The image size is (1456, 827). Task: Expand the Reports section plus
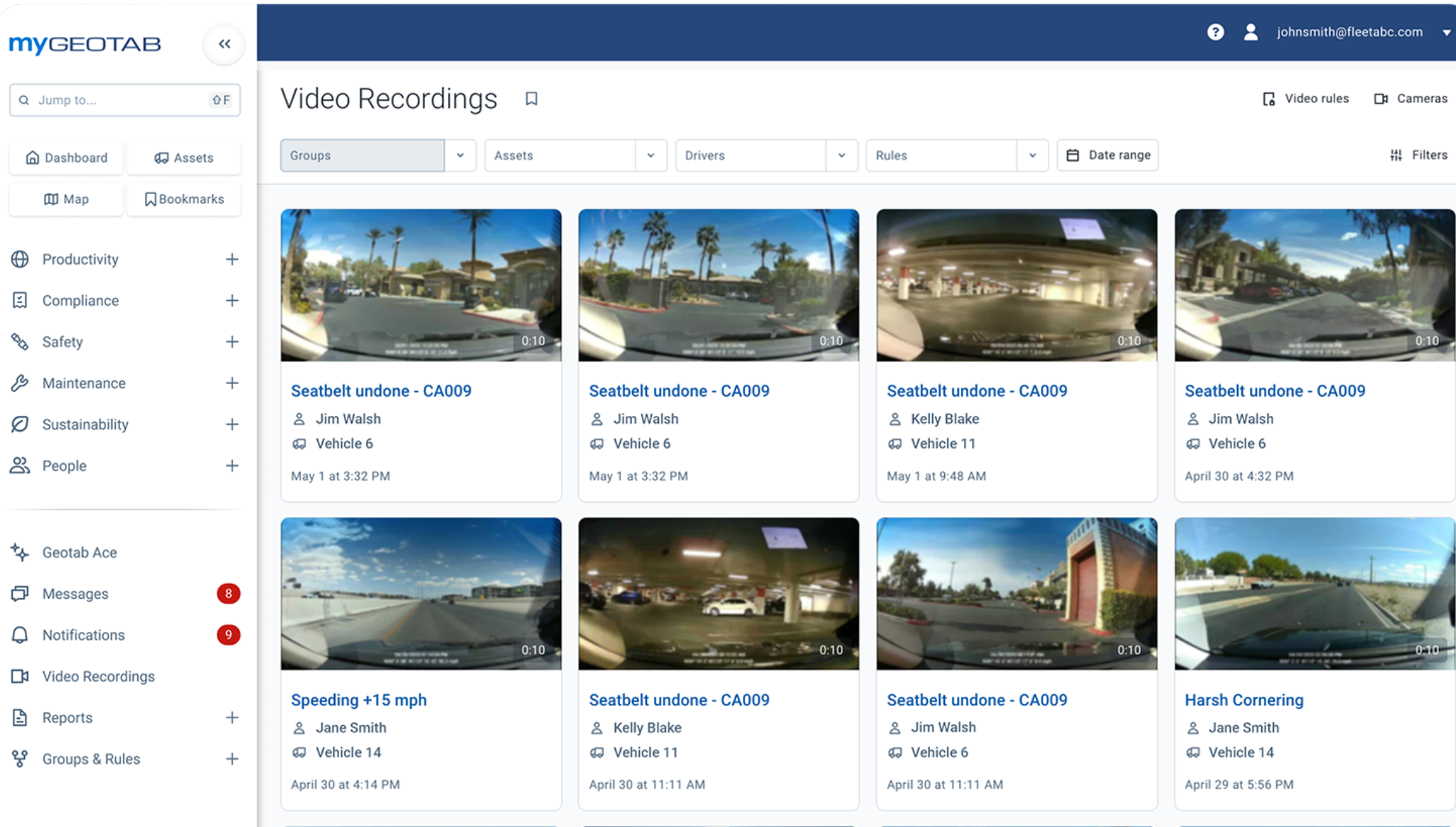tap(232, 717)
